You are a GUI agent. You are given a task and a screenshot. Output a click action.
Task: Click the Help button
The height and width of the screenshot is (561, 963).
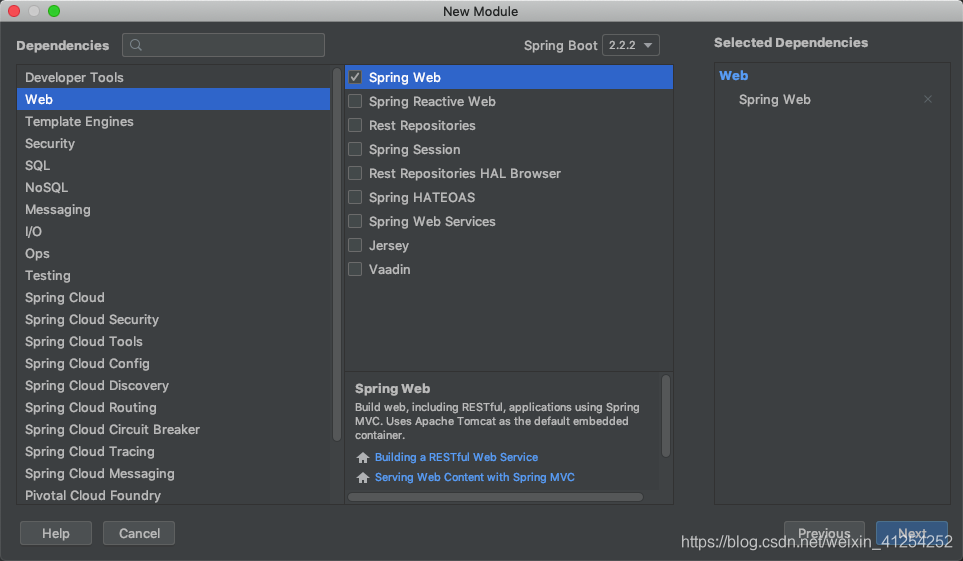[56, 533]
